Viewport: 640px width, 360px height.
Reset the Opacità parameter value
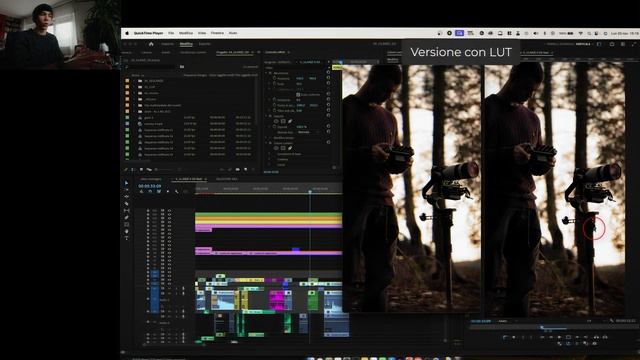(328, 127)
